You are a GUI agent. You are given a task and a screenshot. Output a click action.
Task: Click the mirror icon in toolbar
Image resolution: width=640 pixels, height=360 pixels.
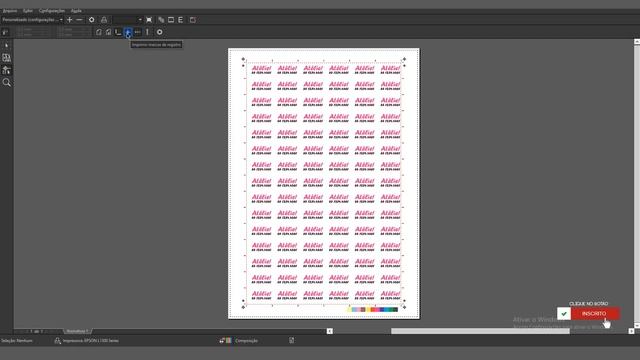(180, 20)
